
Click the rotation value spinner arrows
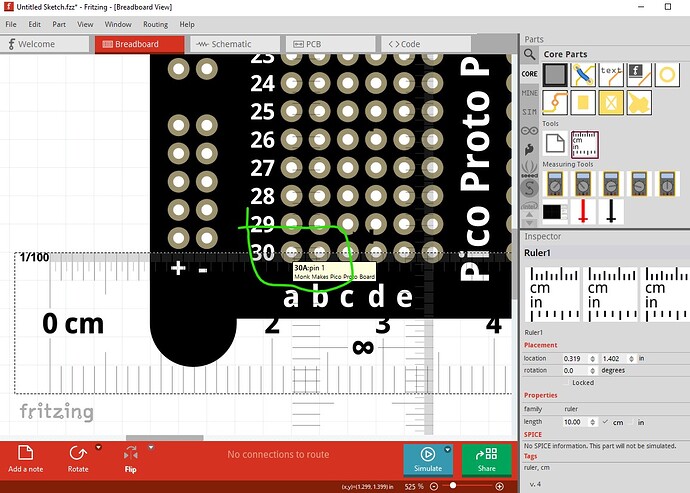click(593, 371)
